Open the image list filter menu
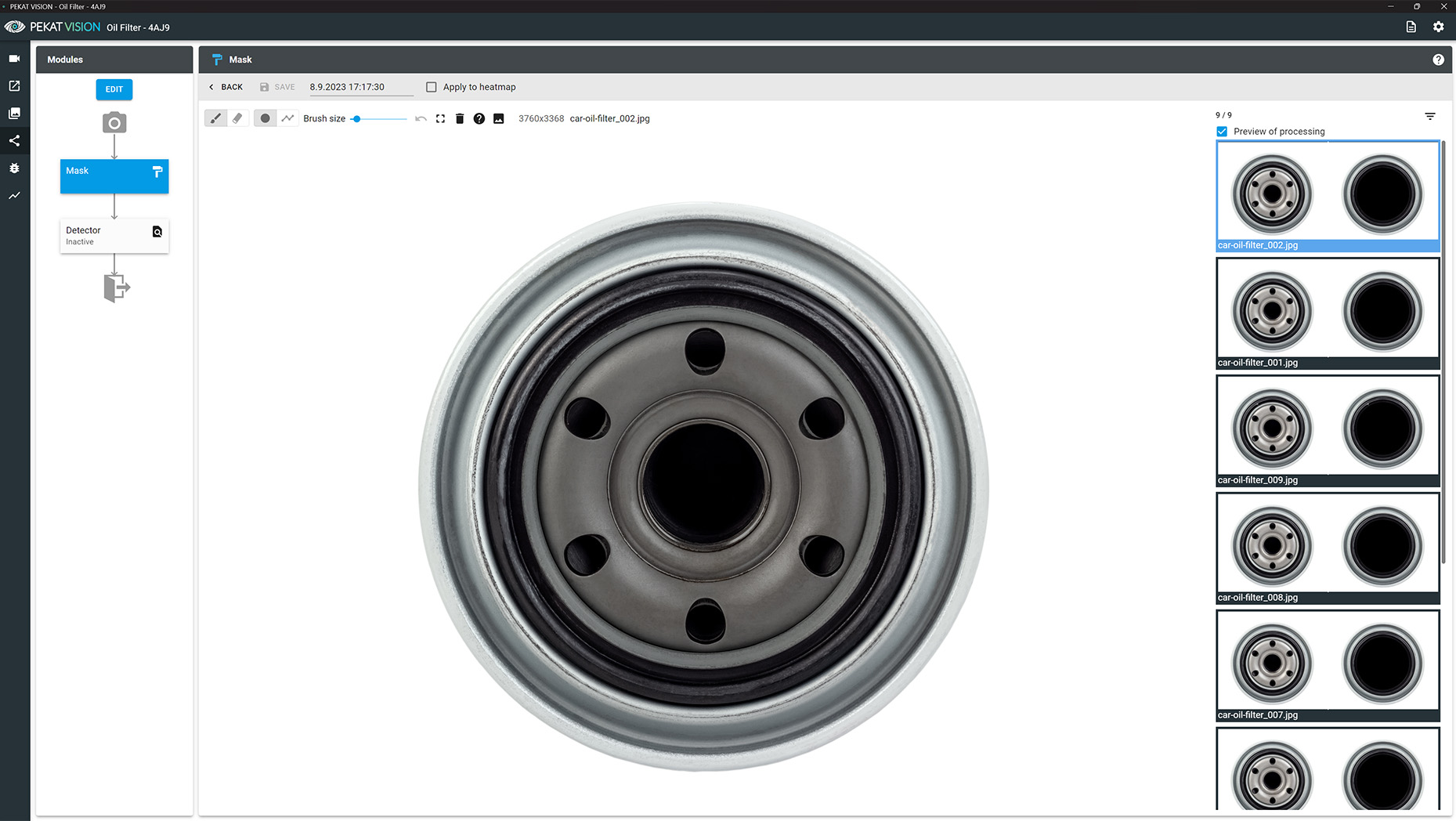 [1429, 116]
